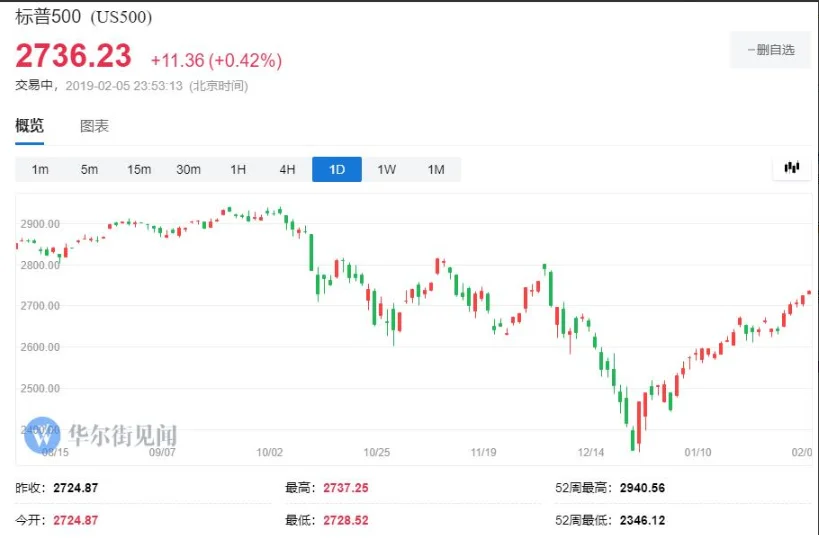Click the 10/02 date axis label
Viewport: 819px width, 538px height.
point(270,452)
